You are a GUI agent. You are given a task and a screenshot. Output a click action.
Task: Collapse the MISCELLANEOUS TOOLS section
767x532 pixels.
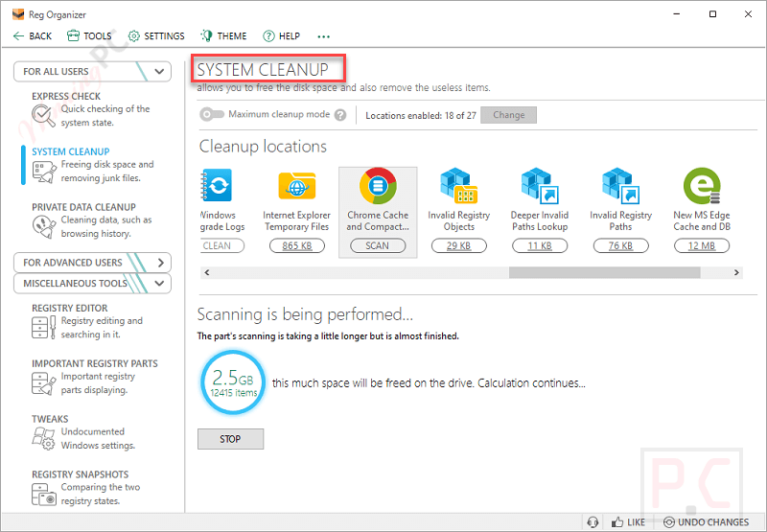pyautogui.click(x=92, y=284)
